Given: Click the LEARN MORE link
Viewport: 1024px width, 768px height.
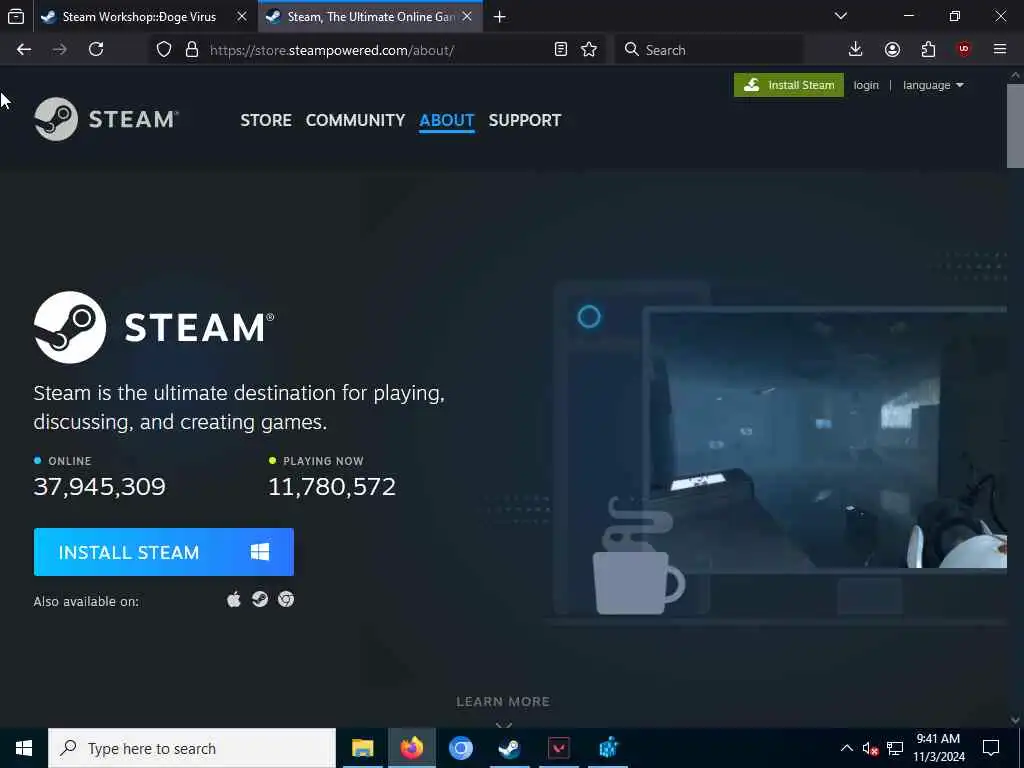Looking at the screenshot, I should pyautogui.click(x=503, y=702).
